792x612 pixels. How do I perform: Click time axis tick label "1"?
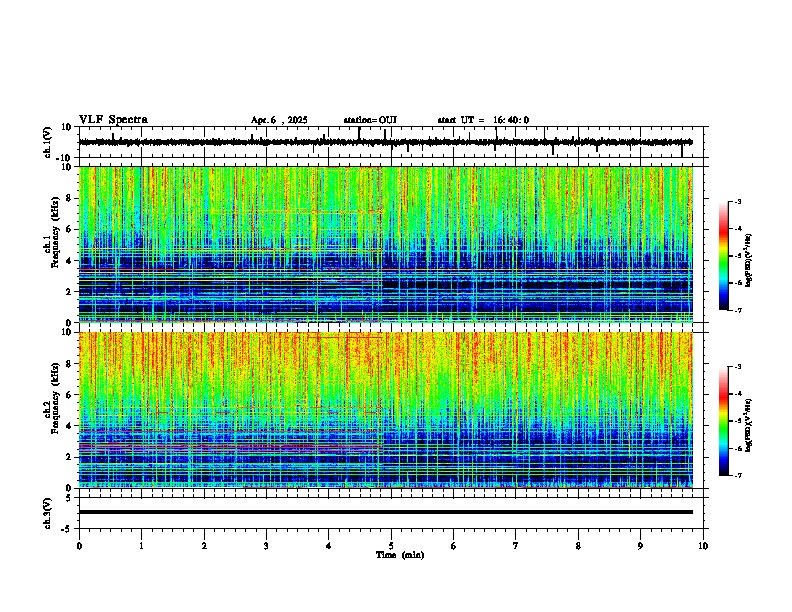[x=141, y=546]
